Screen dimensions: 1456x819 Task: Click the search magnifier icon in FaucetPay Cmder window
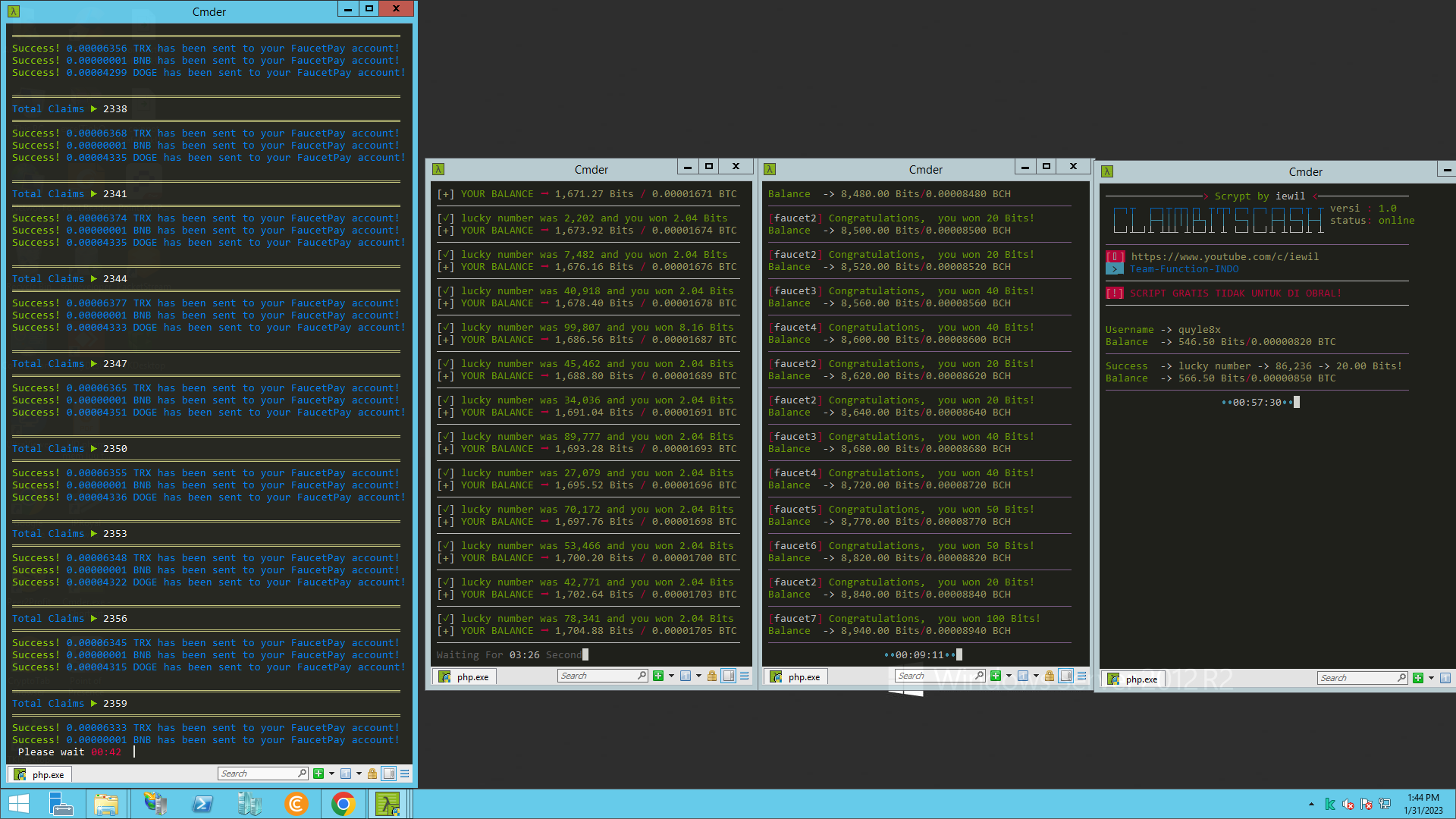(302, 773)
